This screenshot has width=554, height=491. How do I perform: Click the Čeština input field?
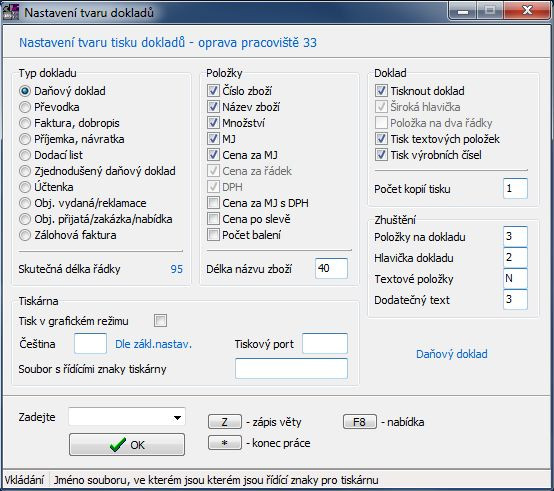(x=90, y=343)
